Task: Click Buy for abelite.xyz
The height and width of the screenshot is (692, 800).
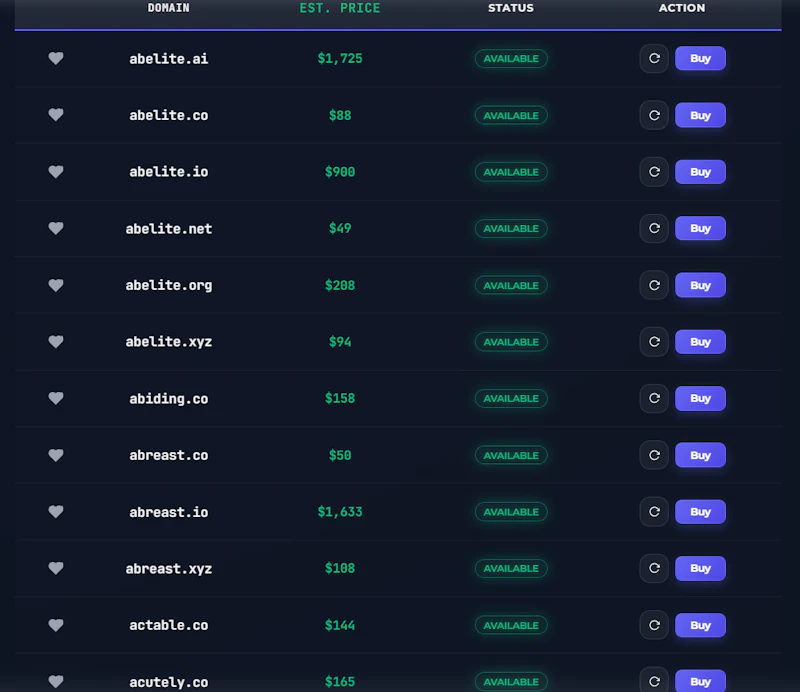Action: [x=700, y=341]
